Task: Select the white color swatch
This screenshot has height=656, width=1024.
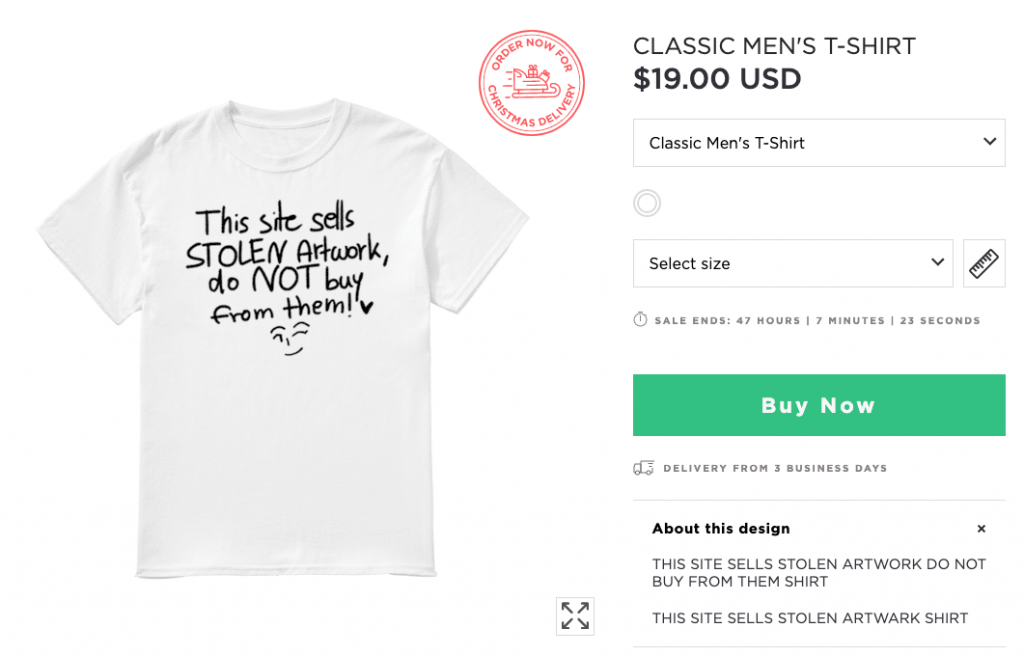Action: [x=647, y=203]
